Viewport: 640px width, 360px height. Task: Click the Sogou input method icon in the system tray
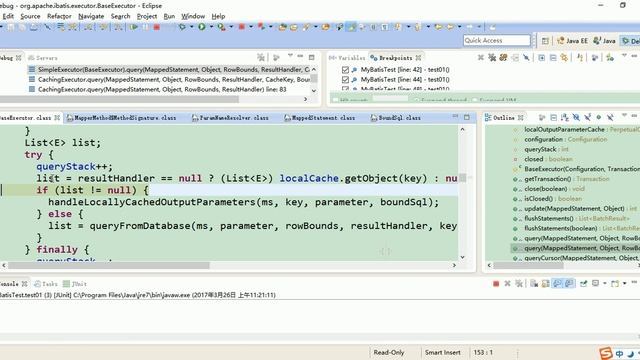606,353
